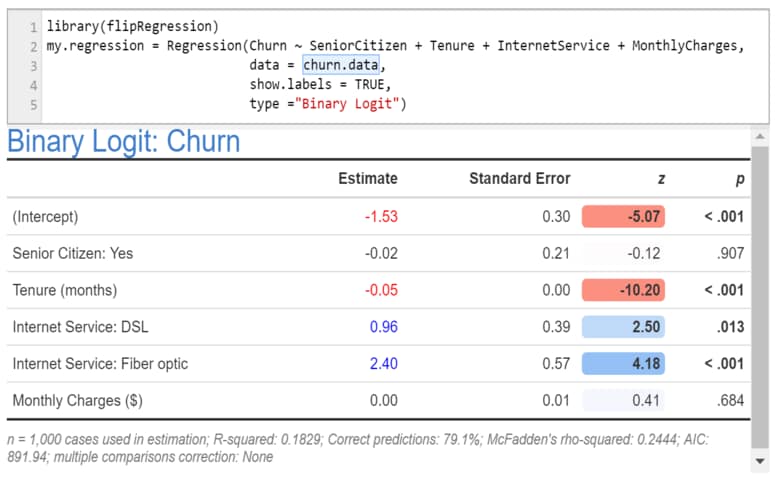Viewport: 780px width, 480px height.
Task: Select the Senior Citizen: Yes row label
Action: 72,253
